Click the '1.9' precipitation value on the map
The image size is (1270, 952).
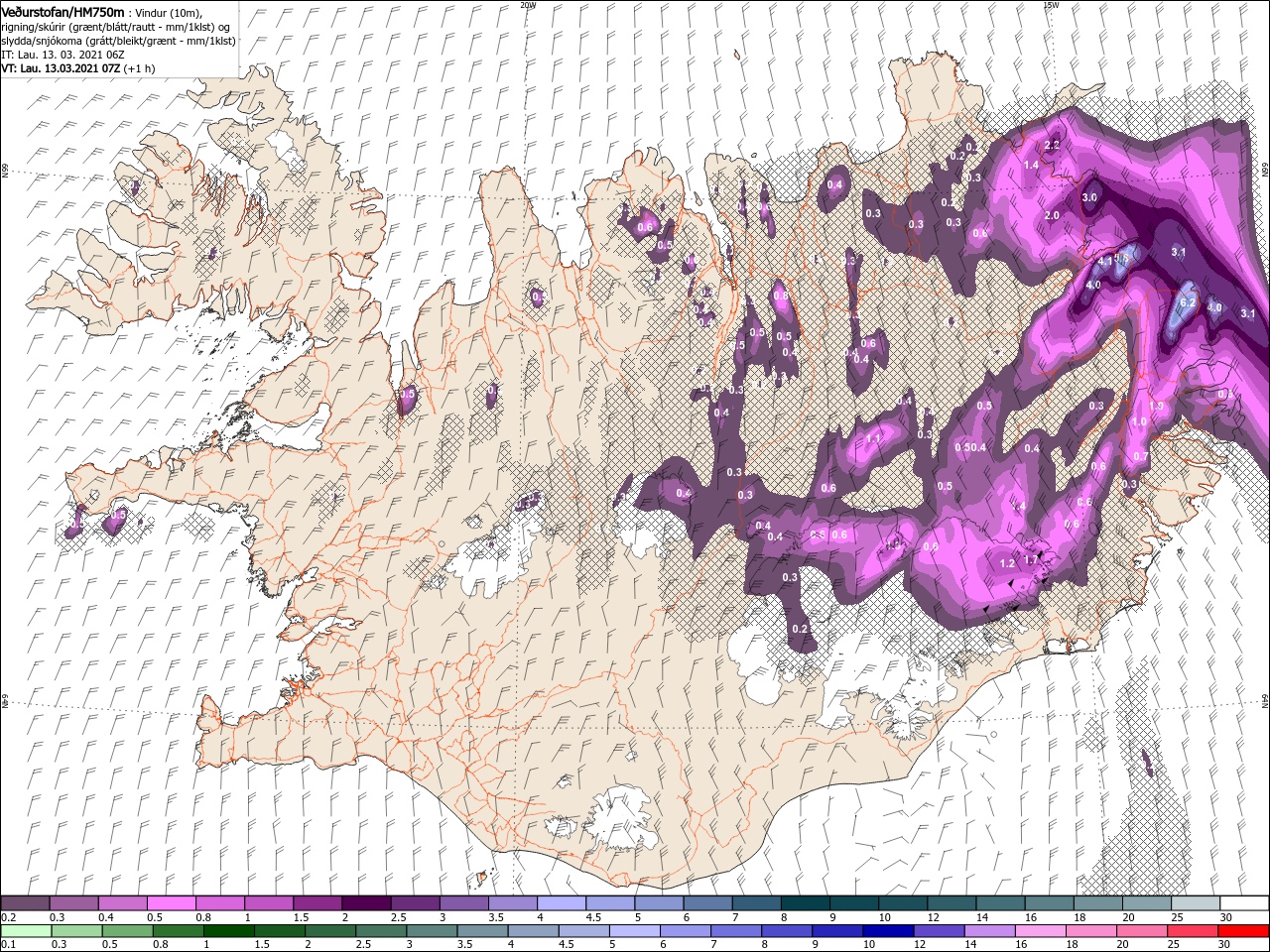click(x=1156, y=407)
